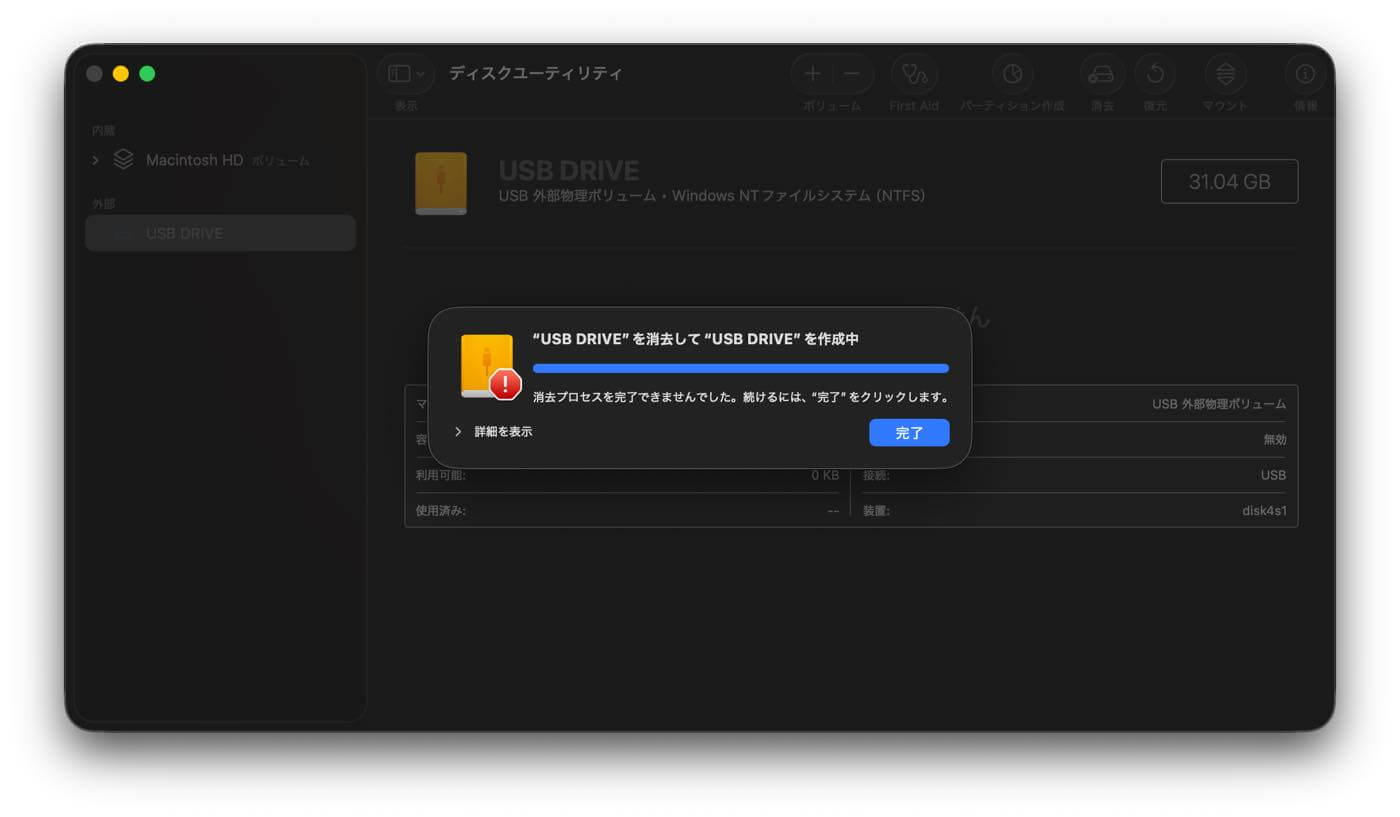Click the 復元 (Restore) toolbar icon
The height and width of the screenshot is (817, 1400).
point(1156,75)
